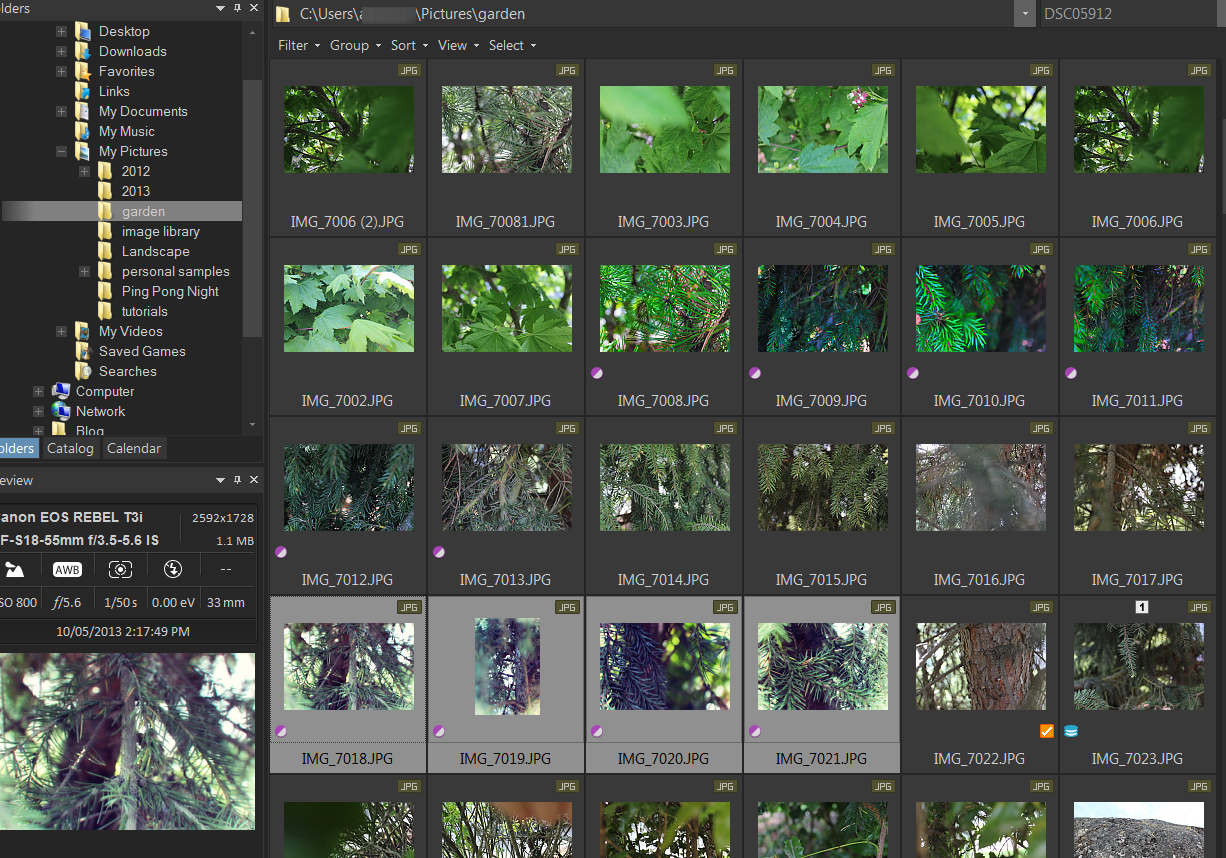This screenshot has height=858, width=1226.
Task: Select the Saved Games folder
Action: point(142,351)
